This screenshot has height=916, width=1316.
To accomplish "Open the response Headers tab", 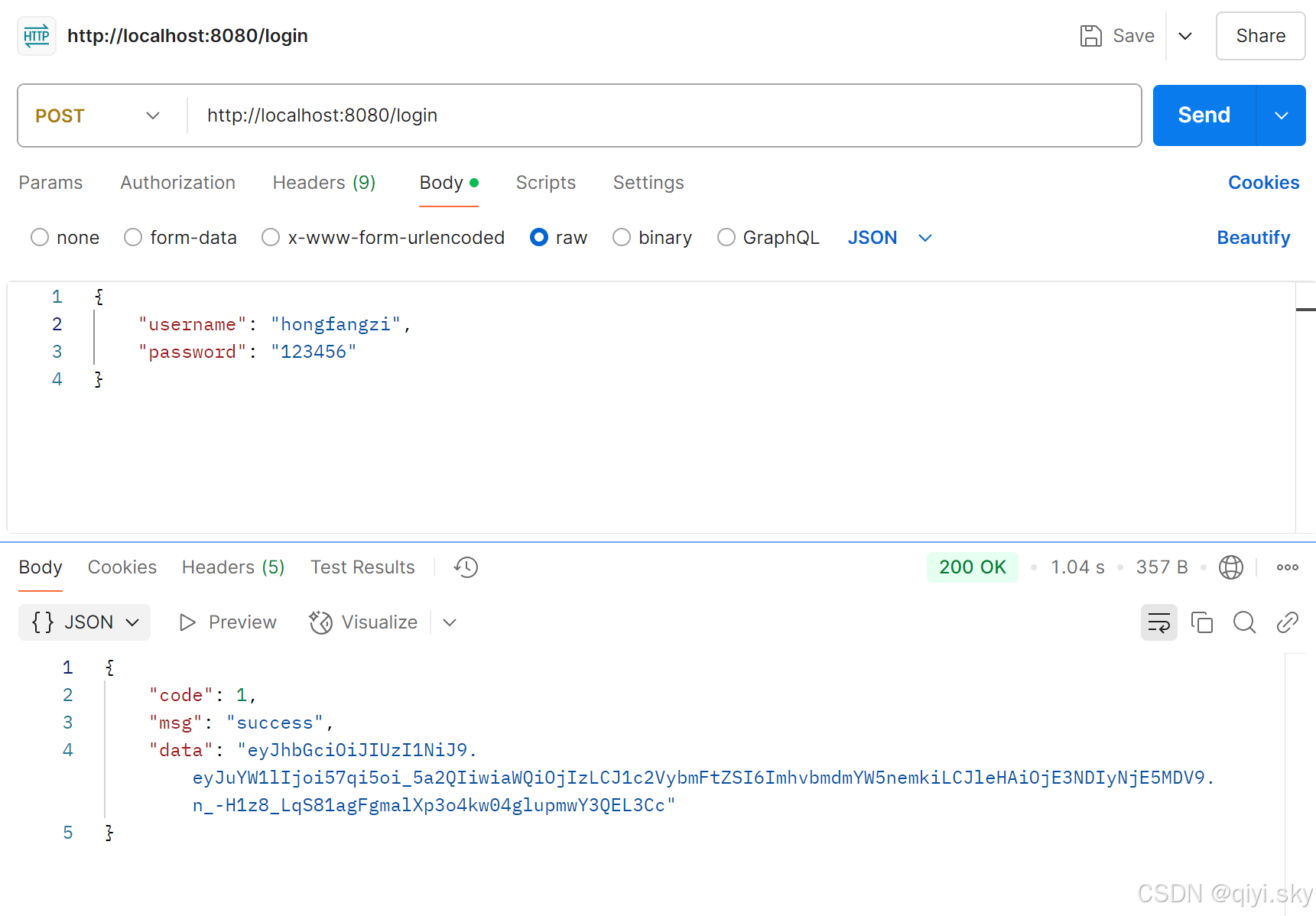I will pyautogui.click(x=232, y=567).
